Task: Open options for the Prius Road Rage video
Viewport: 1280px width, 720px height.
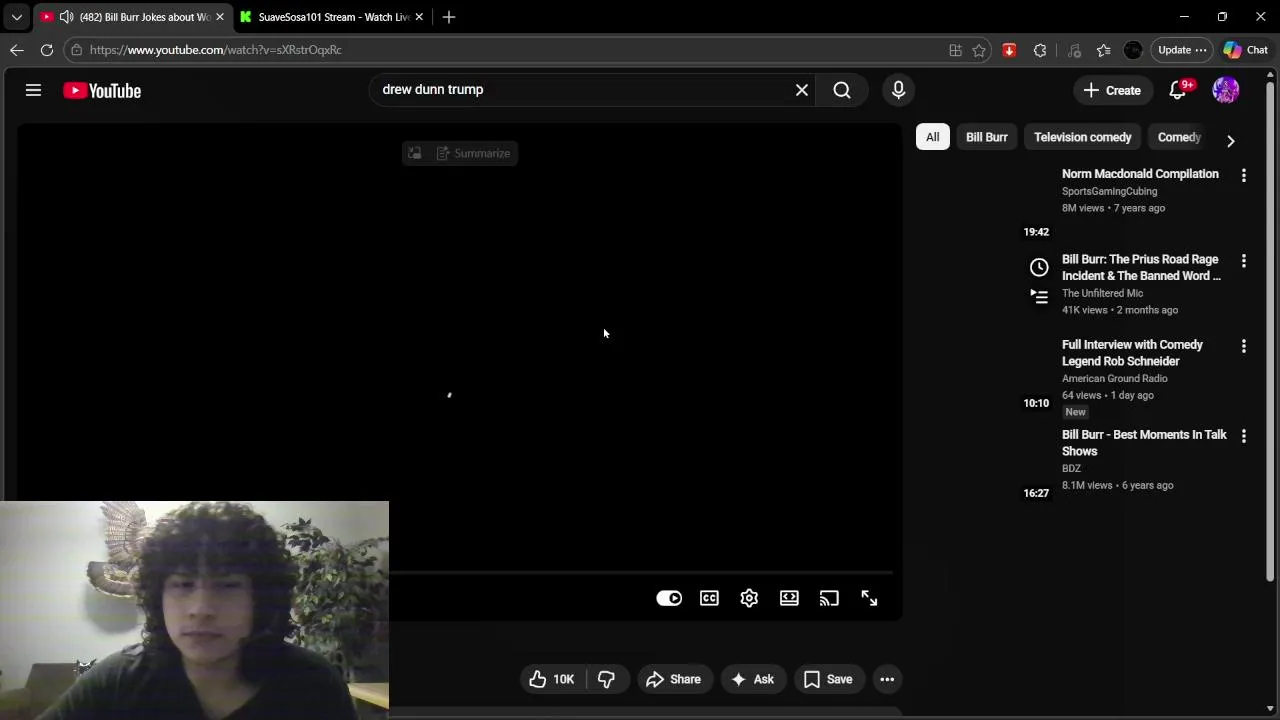Action: pos(1243,260)
